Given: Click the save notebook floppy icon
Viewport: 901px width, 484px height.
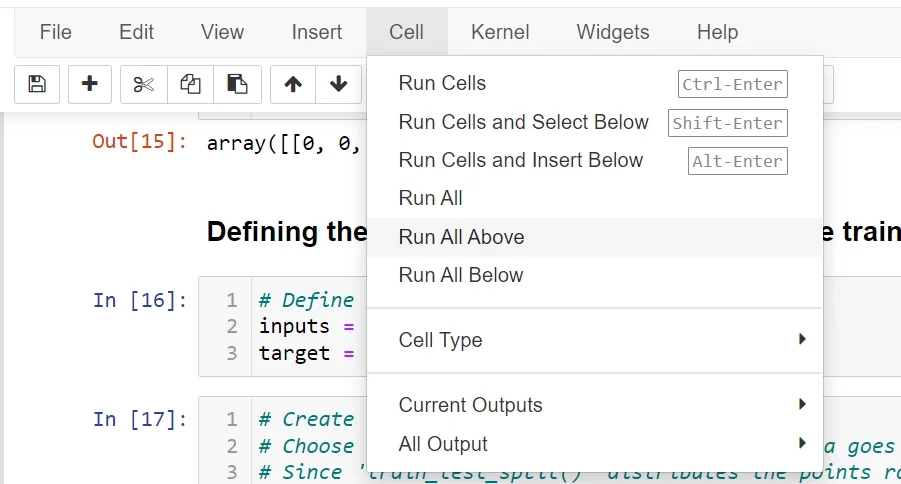Looking at the screenshot, I should coord(37,84).
